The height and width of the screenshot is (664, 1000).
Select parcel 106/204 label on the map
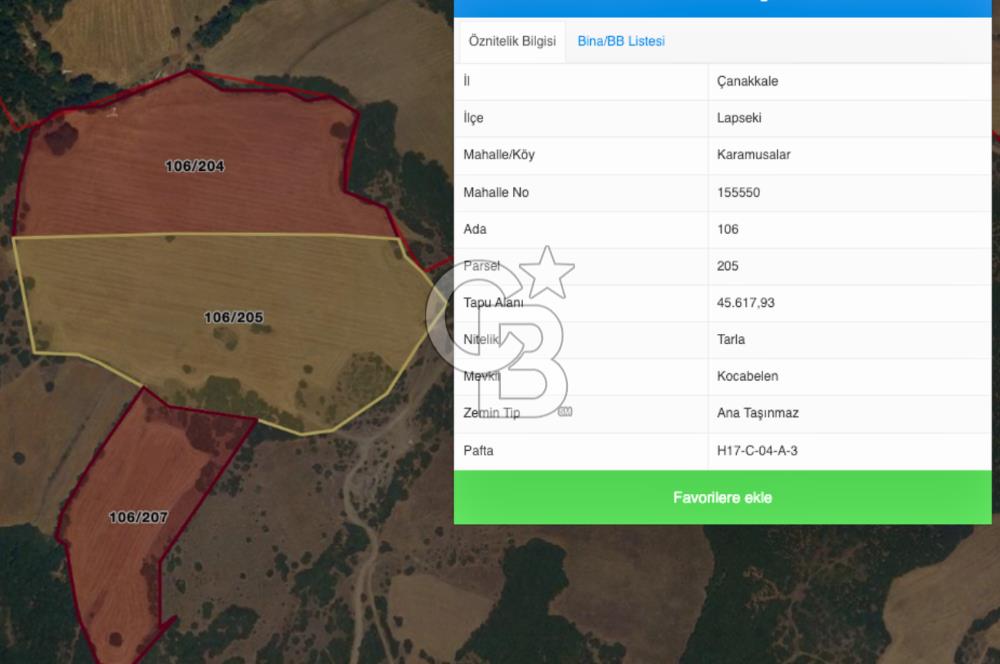coord(195,166)
